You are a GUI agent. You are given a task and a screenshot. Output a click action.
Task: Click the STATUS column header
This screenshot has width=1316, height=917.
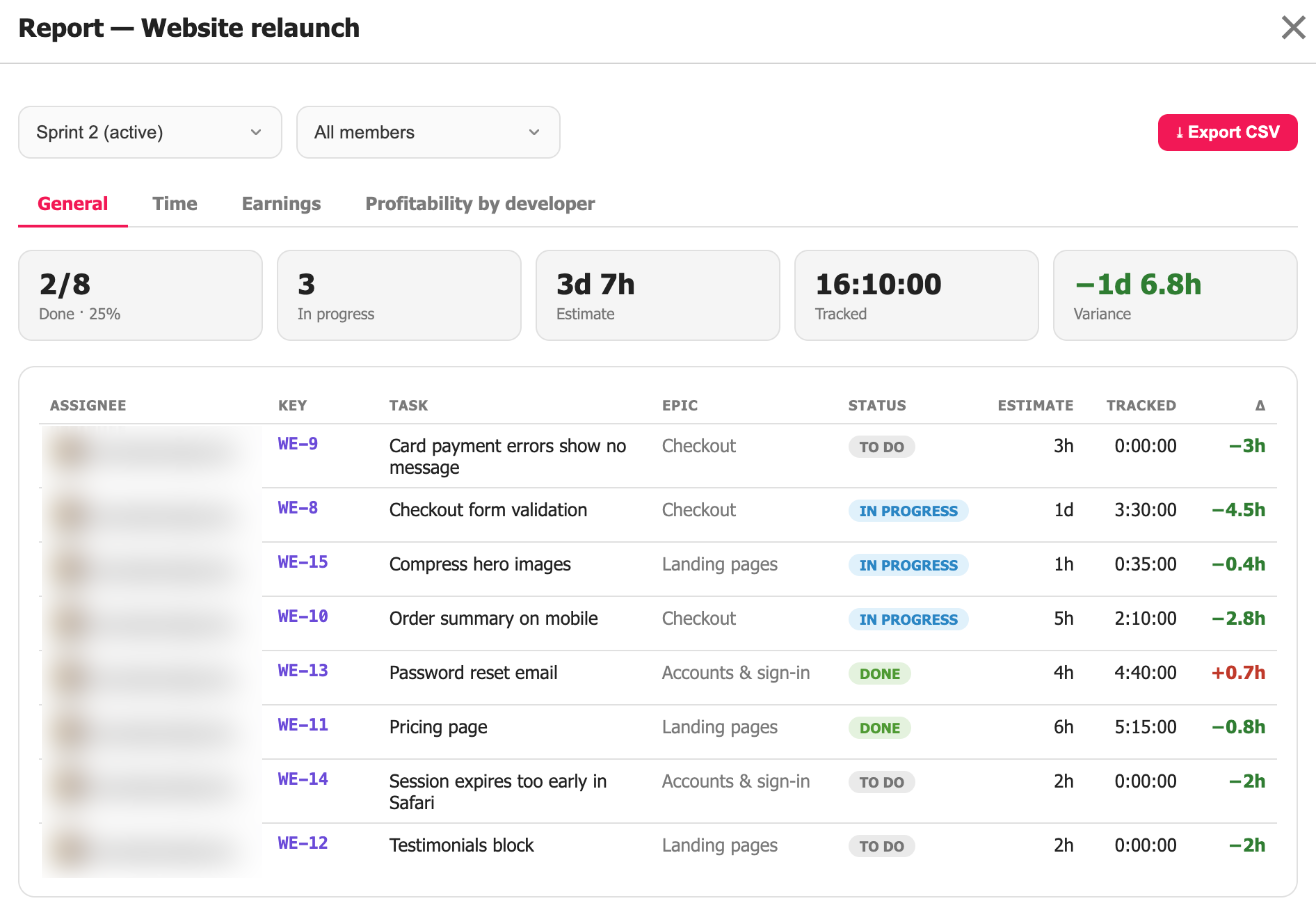pos(877,406)
